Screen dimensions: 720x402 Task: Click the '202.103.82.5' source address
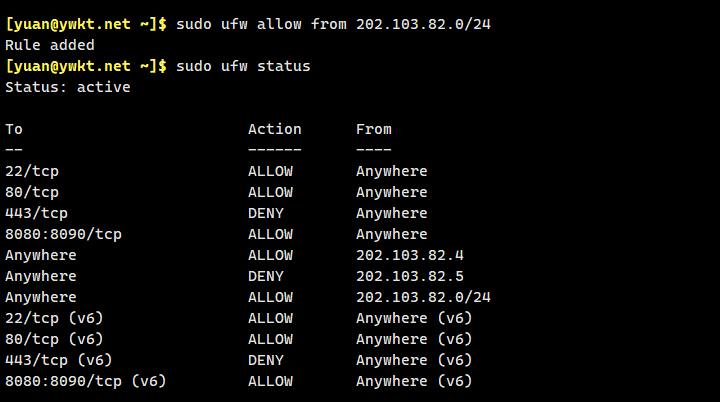tap(410, 276)
